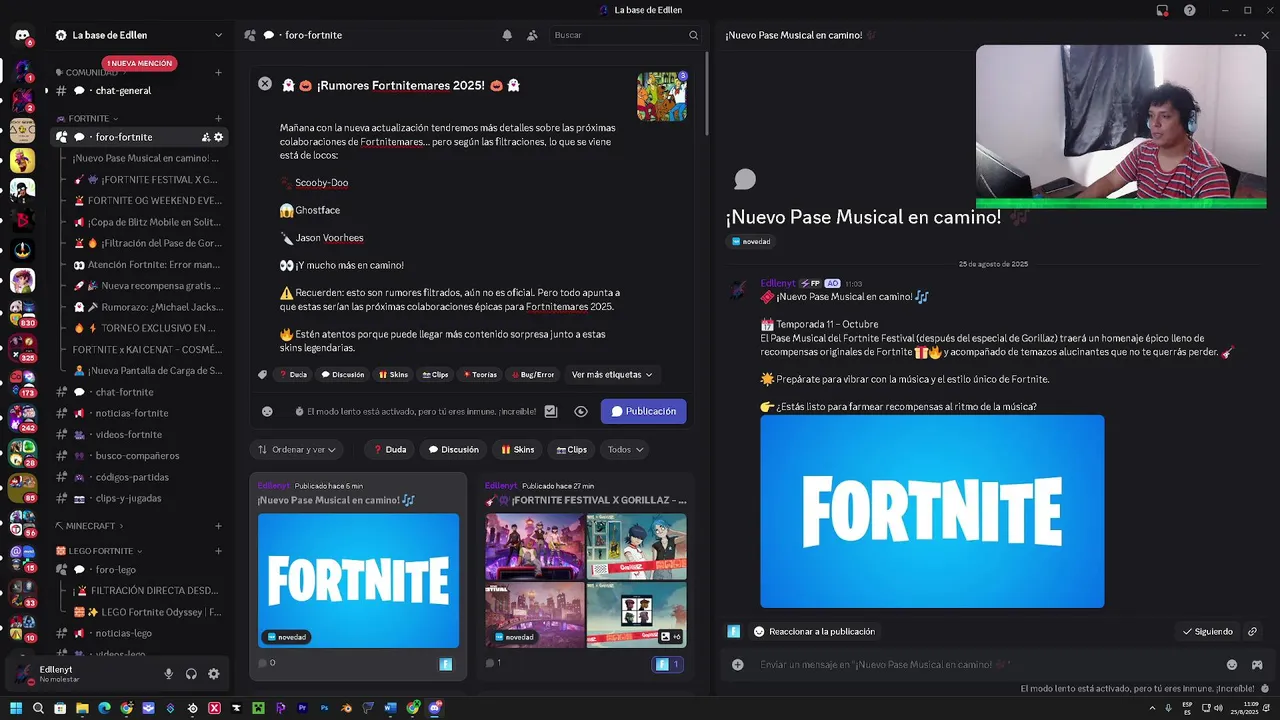
Task: Open FORTNITE x KAI CENAT thread
Action: pyautogui.click(x=148, y=350)
